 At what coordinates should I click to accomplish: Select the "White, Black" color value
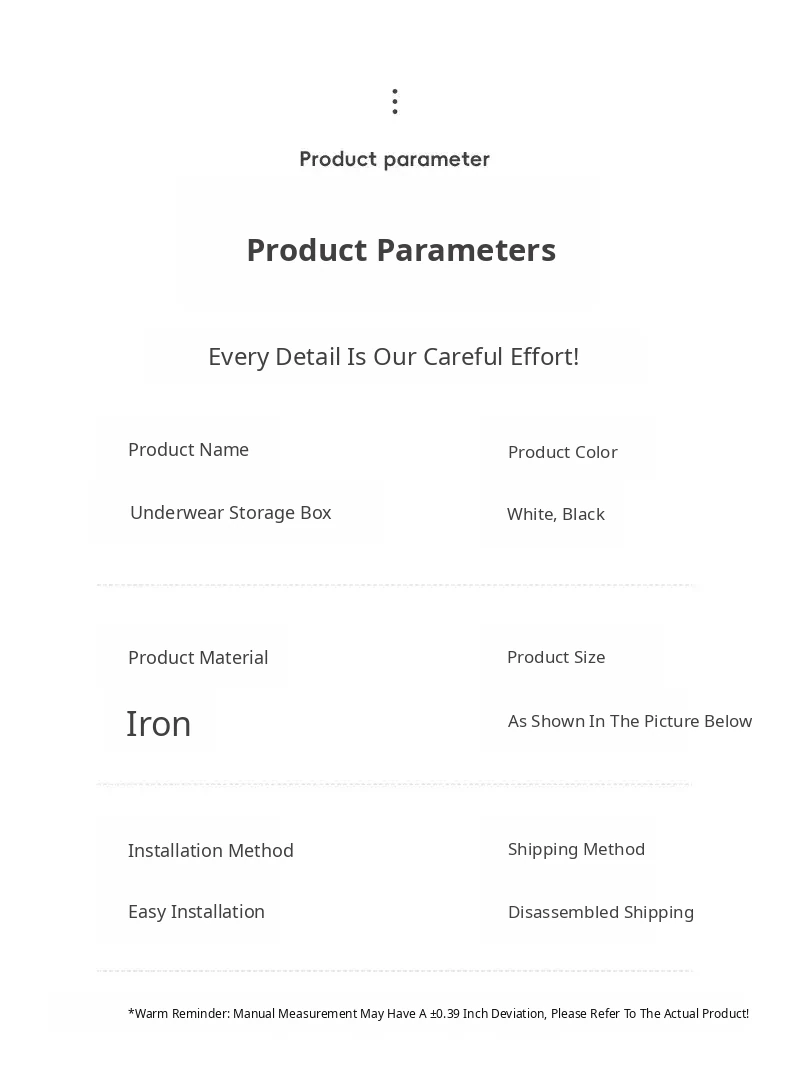point(555,514)
